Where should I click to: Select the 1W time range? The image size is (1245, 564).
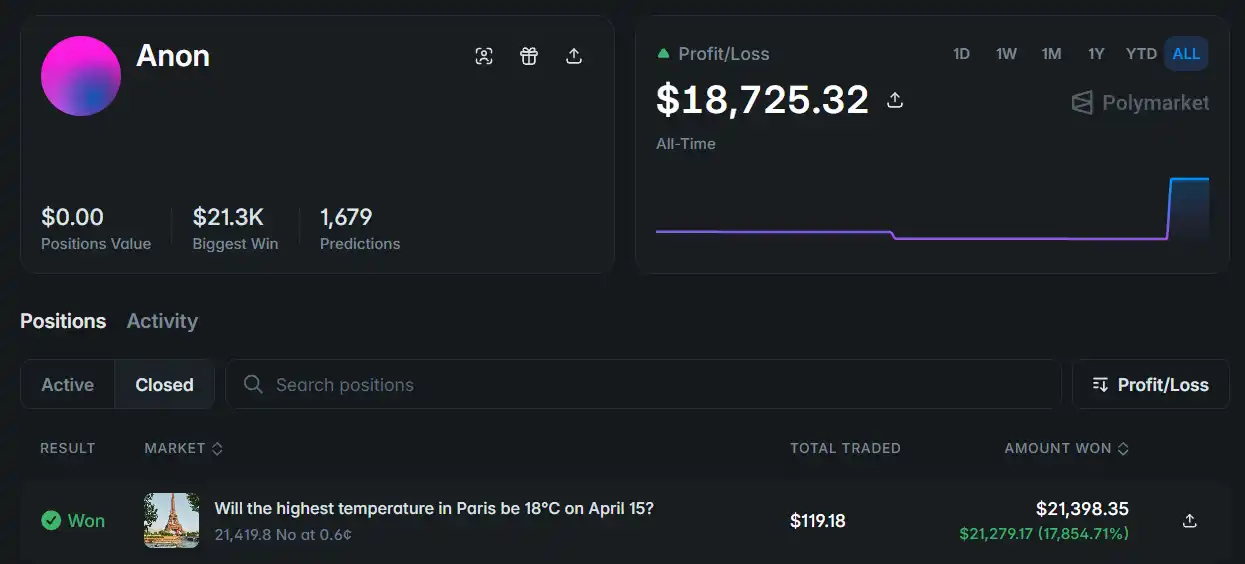(x=1006, y=54)
